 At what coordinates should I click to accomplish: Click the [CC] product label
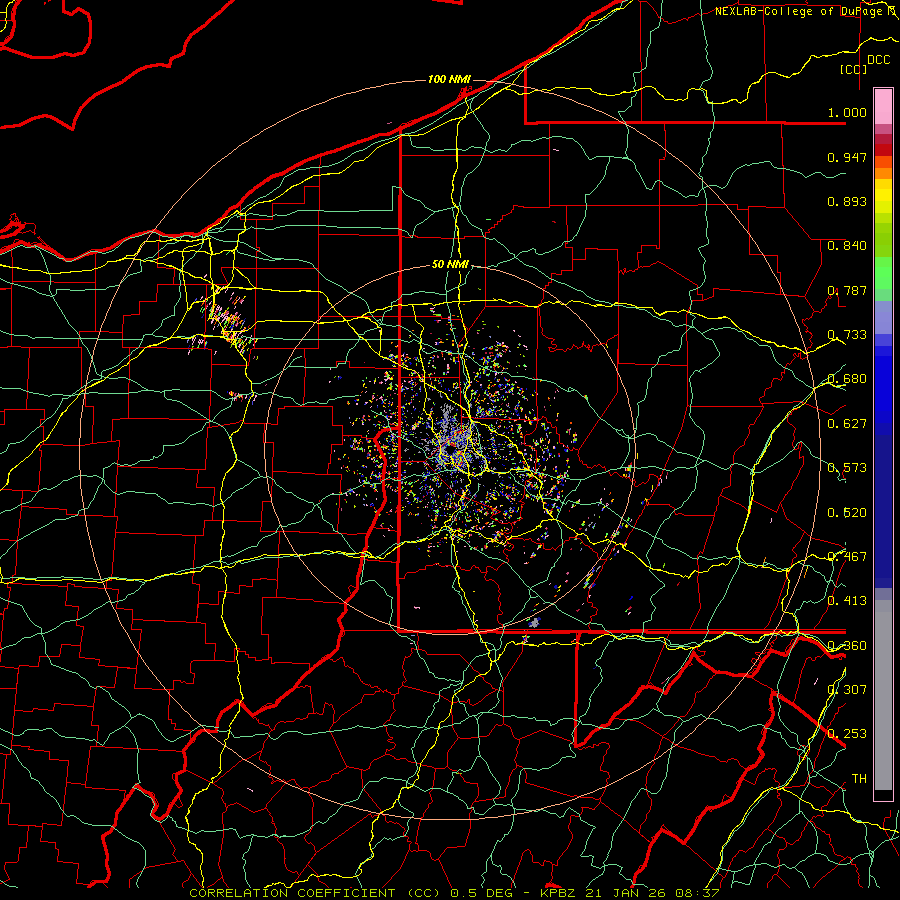pyautogui.click(x=853, y=69)
